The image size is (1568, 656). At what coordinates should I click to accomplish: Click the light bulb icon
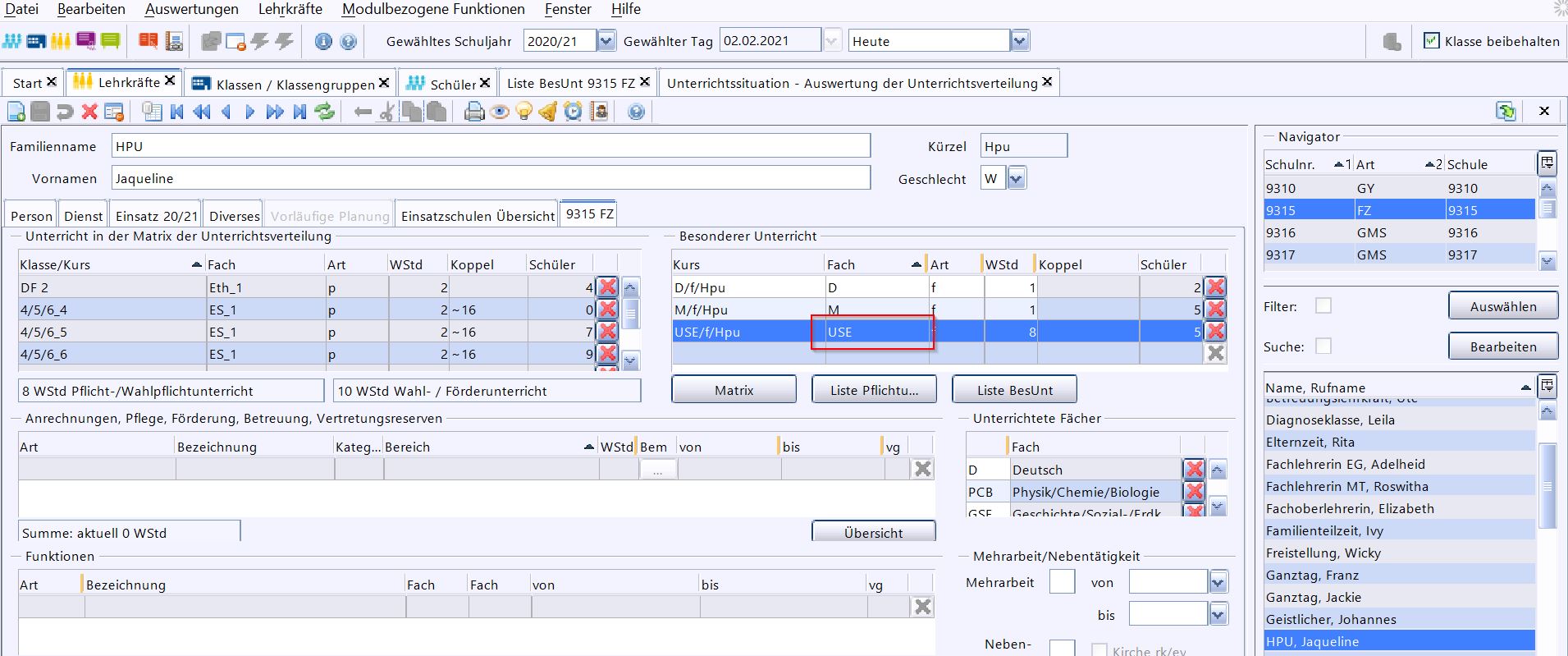(523, 112)
